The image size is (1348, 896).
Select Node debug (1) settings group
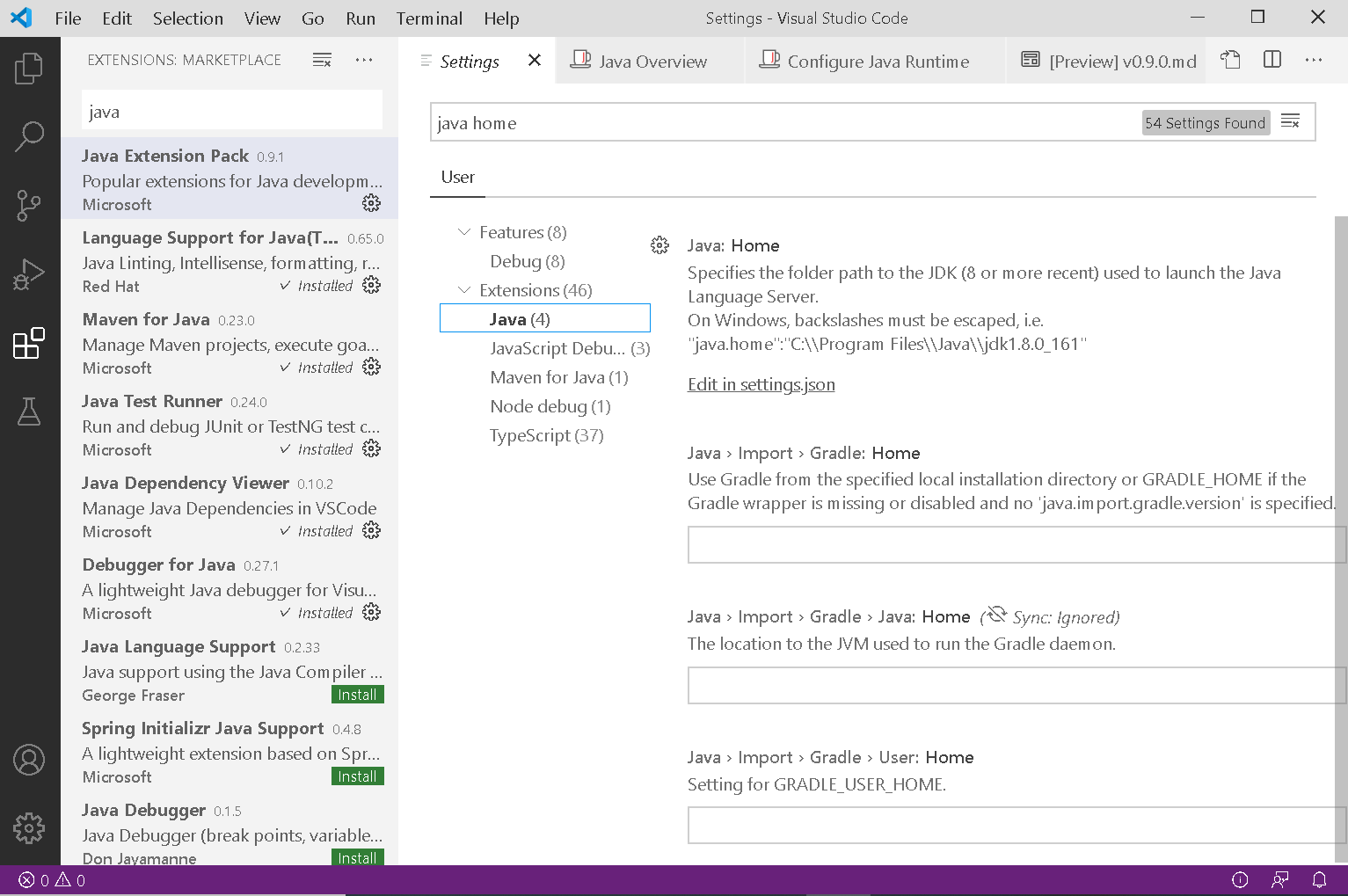point(550,406)
